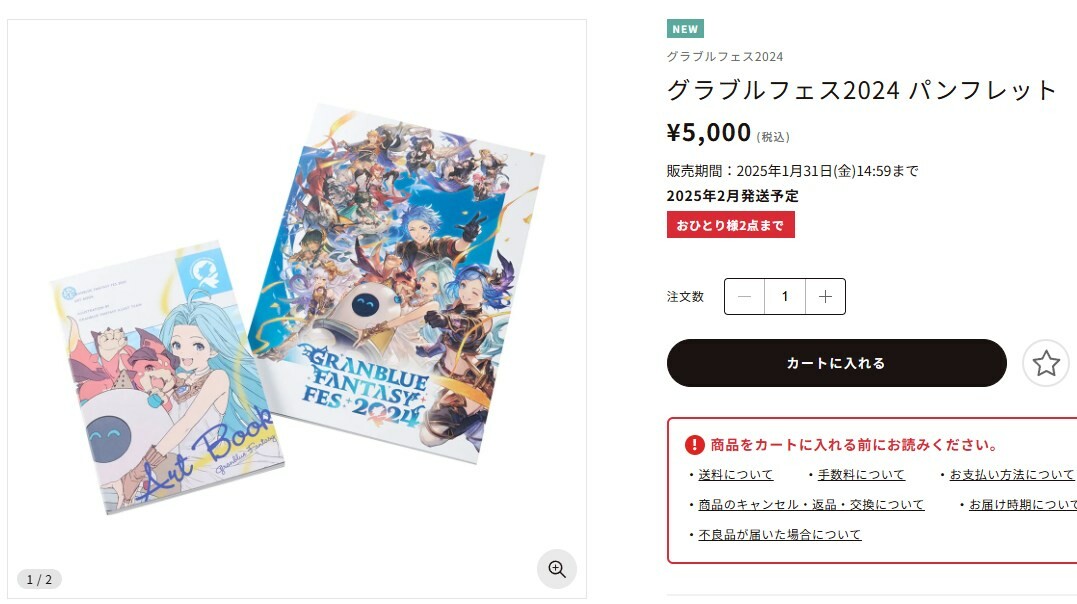Image resolution: width=1077 pixels, height=604 pixels.
Task: Open 手数料について fee link
Action: tap(861, 475)
